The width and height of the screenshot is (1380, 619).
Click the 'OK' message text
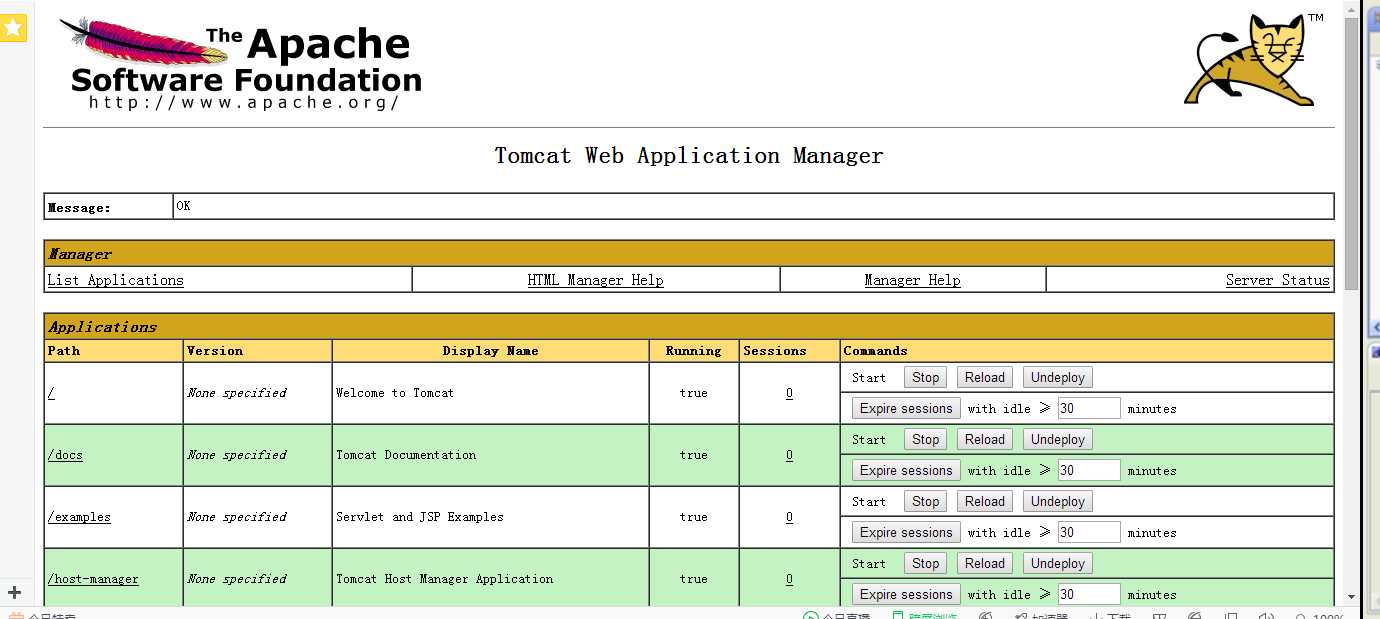[x=183, y=206]
